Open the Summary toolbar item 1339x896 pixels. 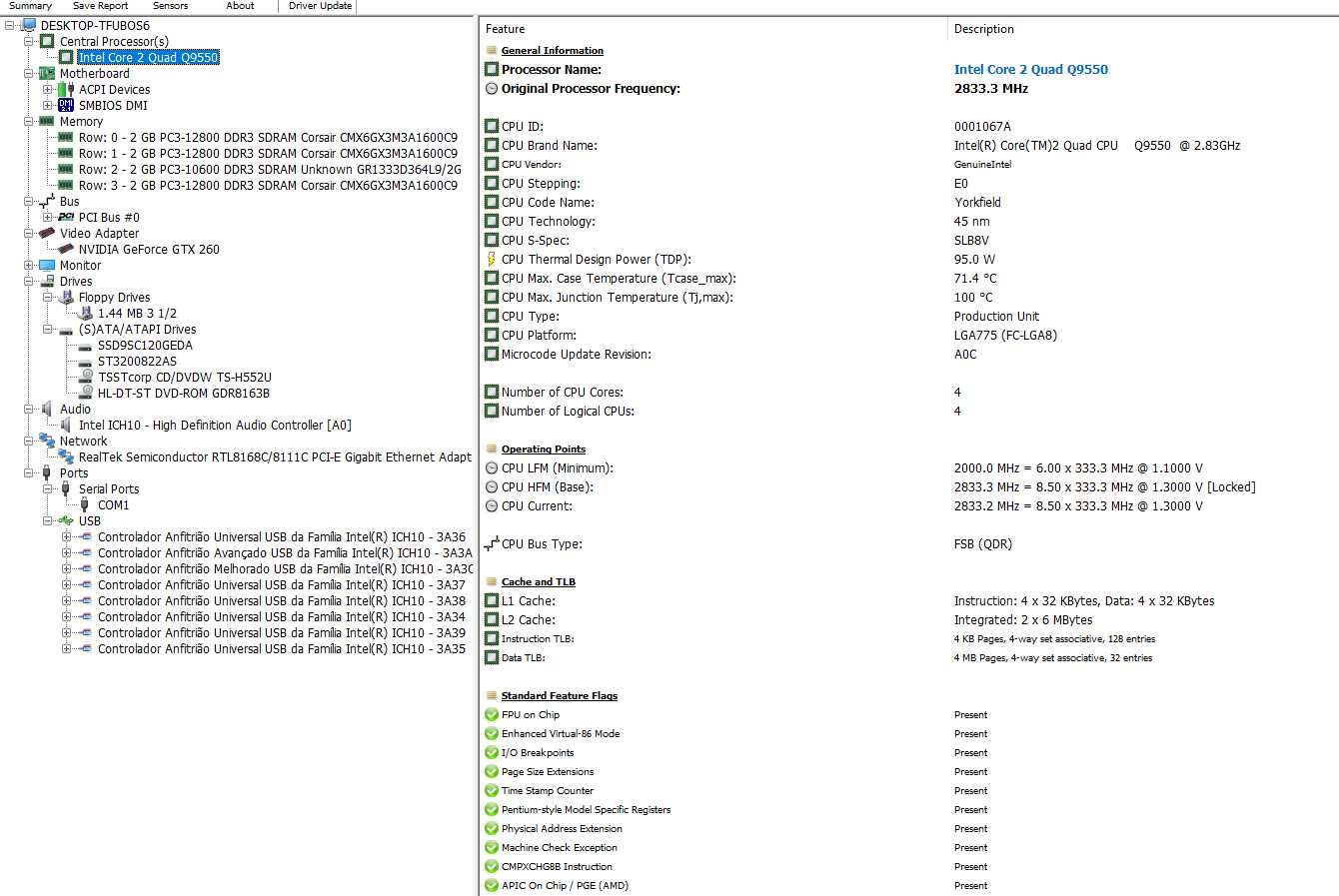point(30,6)
